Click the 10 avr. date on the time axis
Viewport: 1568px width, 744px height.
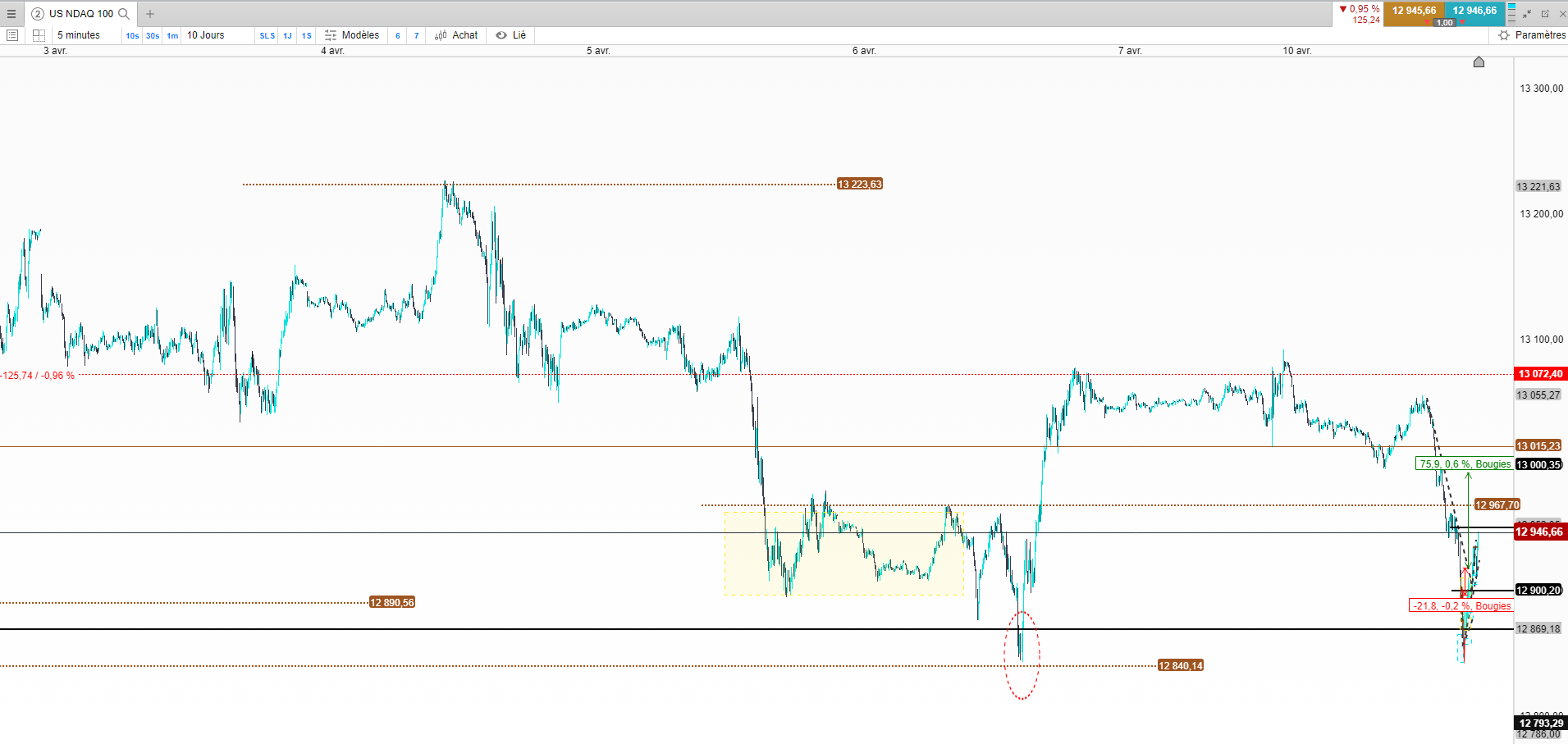[1297, 51]
